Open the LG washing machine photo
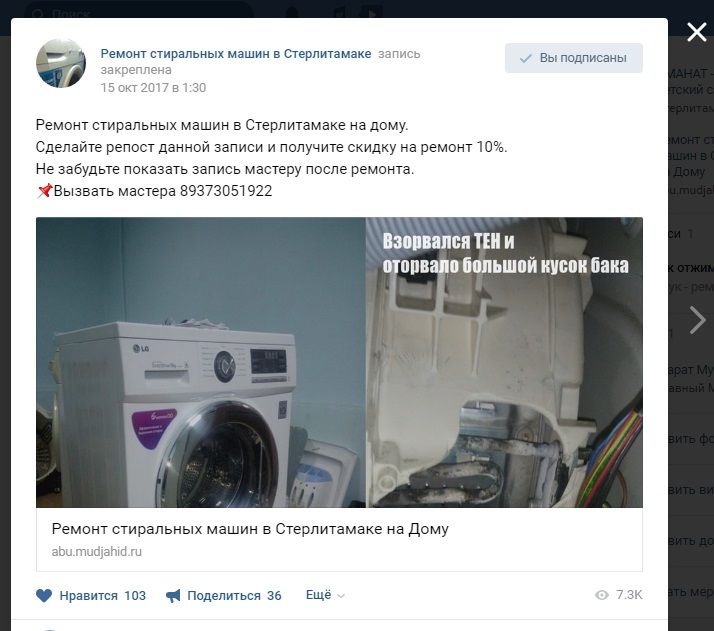This screenshot has width=714, height=631. [200, 362]
